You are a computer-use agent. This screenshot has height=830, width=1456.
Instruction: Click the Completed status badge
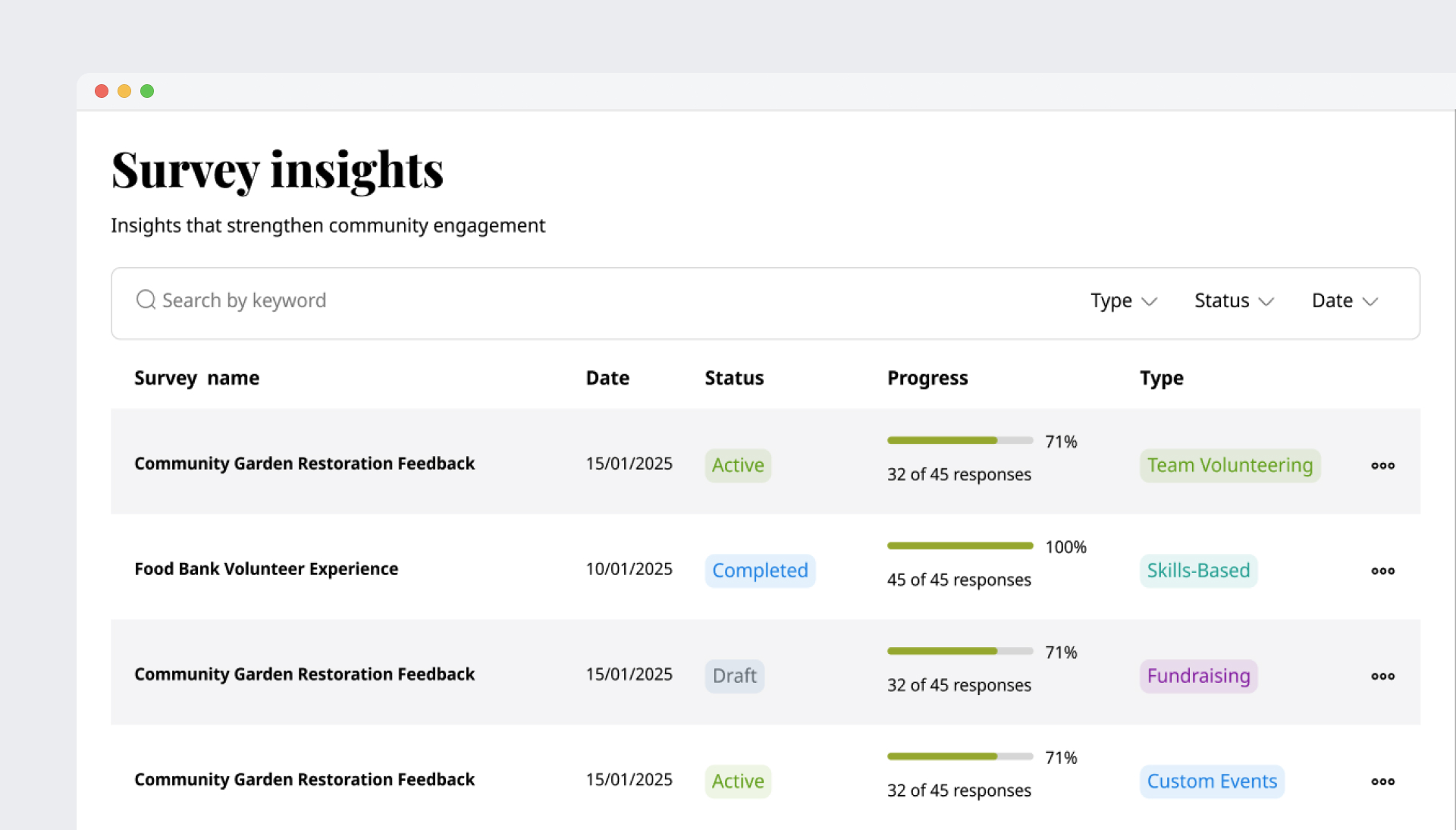[760, 571]
